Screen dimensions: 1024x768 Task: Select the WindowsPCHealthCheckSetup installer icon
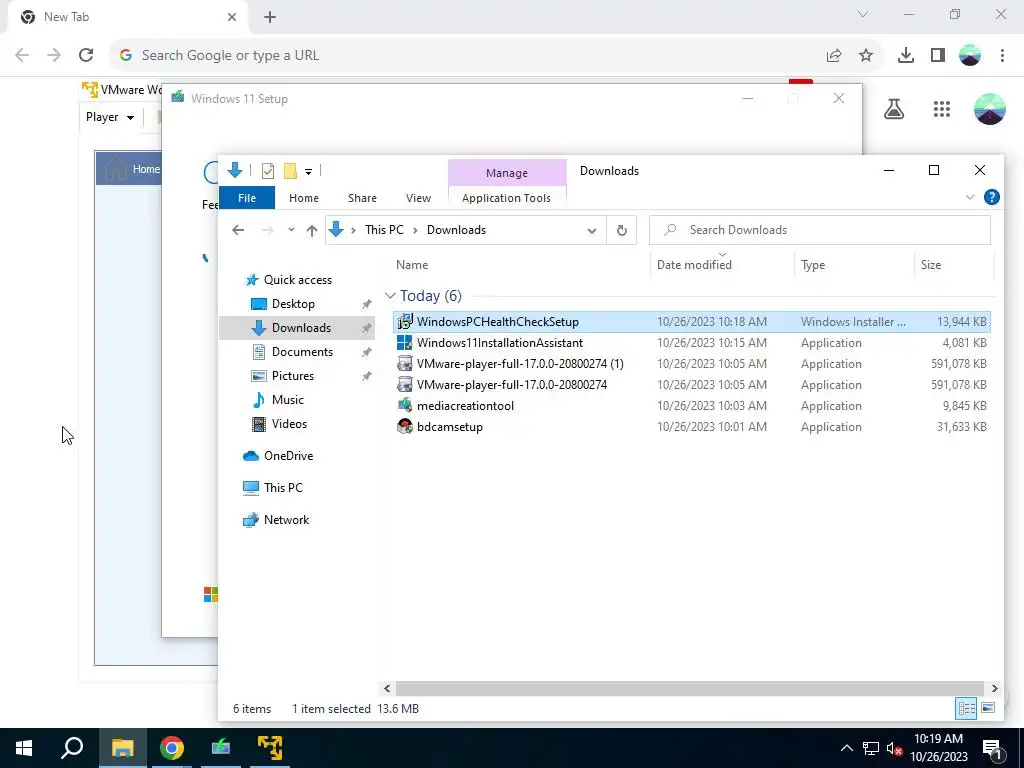[x=405, y=321]
